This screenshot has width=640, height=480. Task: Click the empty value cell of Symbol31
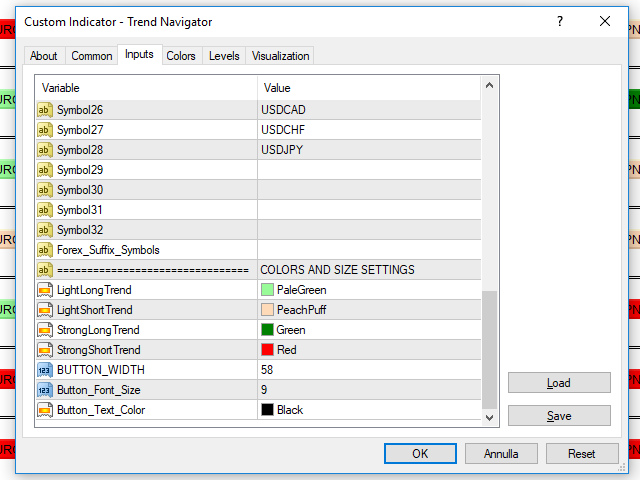(369, 210)
